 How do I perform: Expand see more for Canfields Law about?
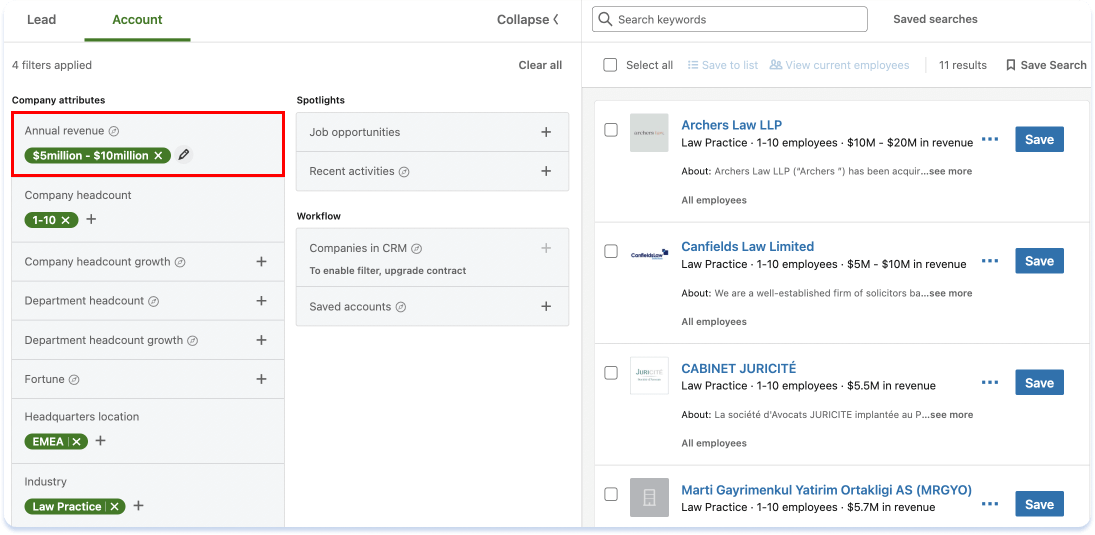click(951, 293)
